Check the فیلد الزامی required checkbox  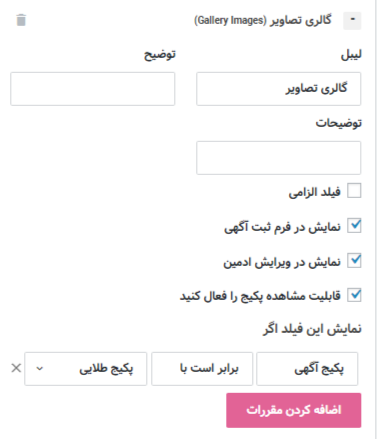click(354, 191)
